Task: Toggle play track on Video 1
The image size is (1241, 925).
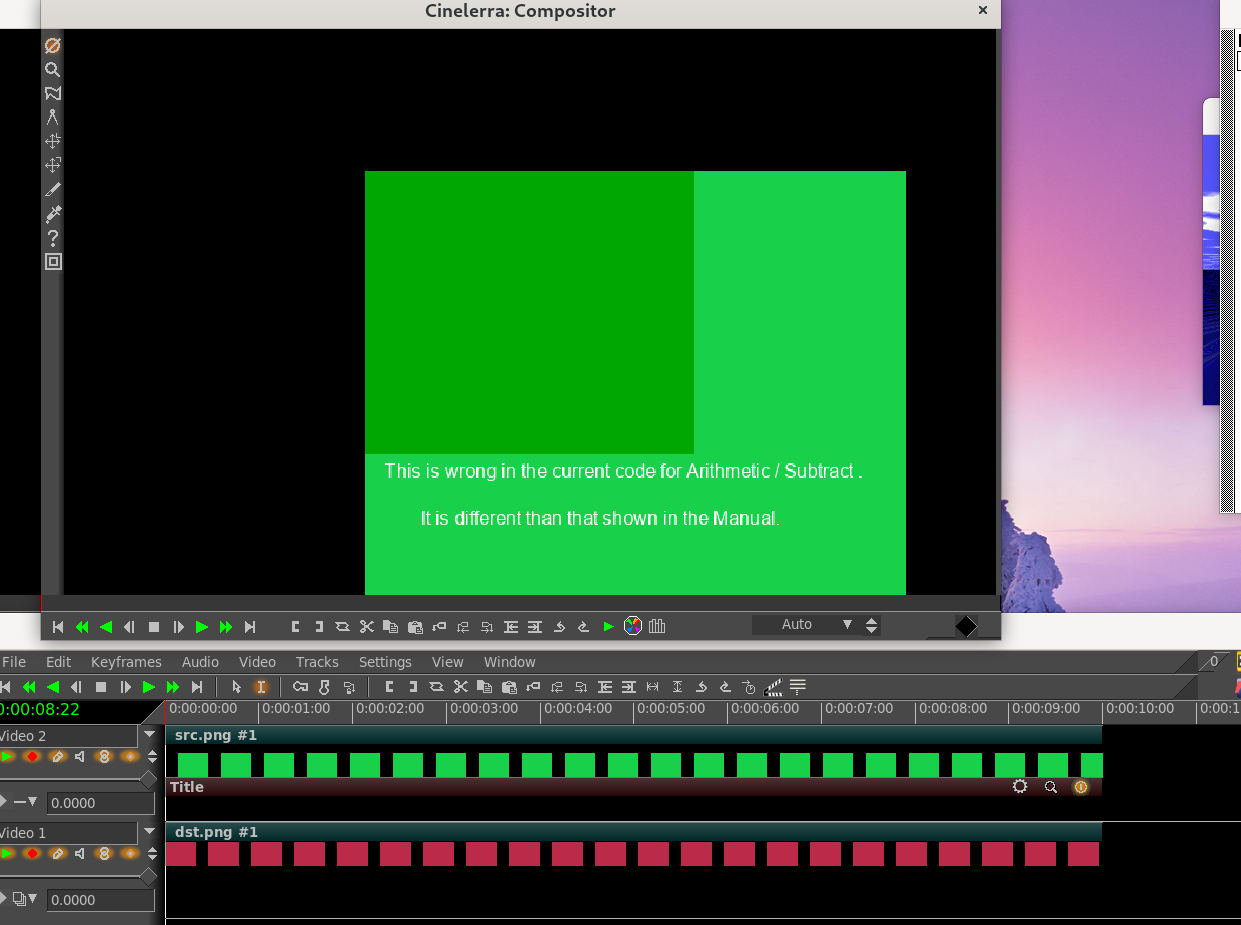Action: click(x=8, y=854)
